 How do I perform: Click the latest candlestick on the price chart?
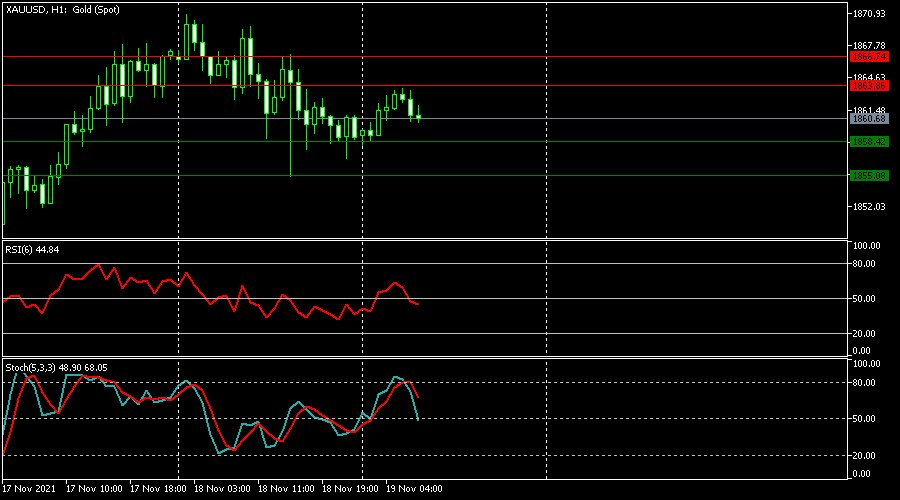418,117
